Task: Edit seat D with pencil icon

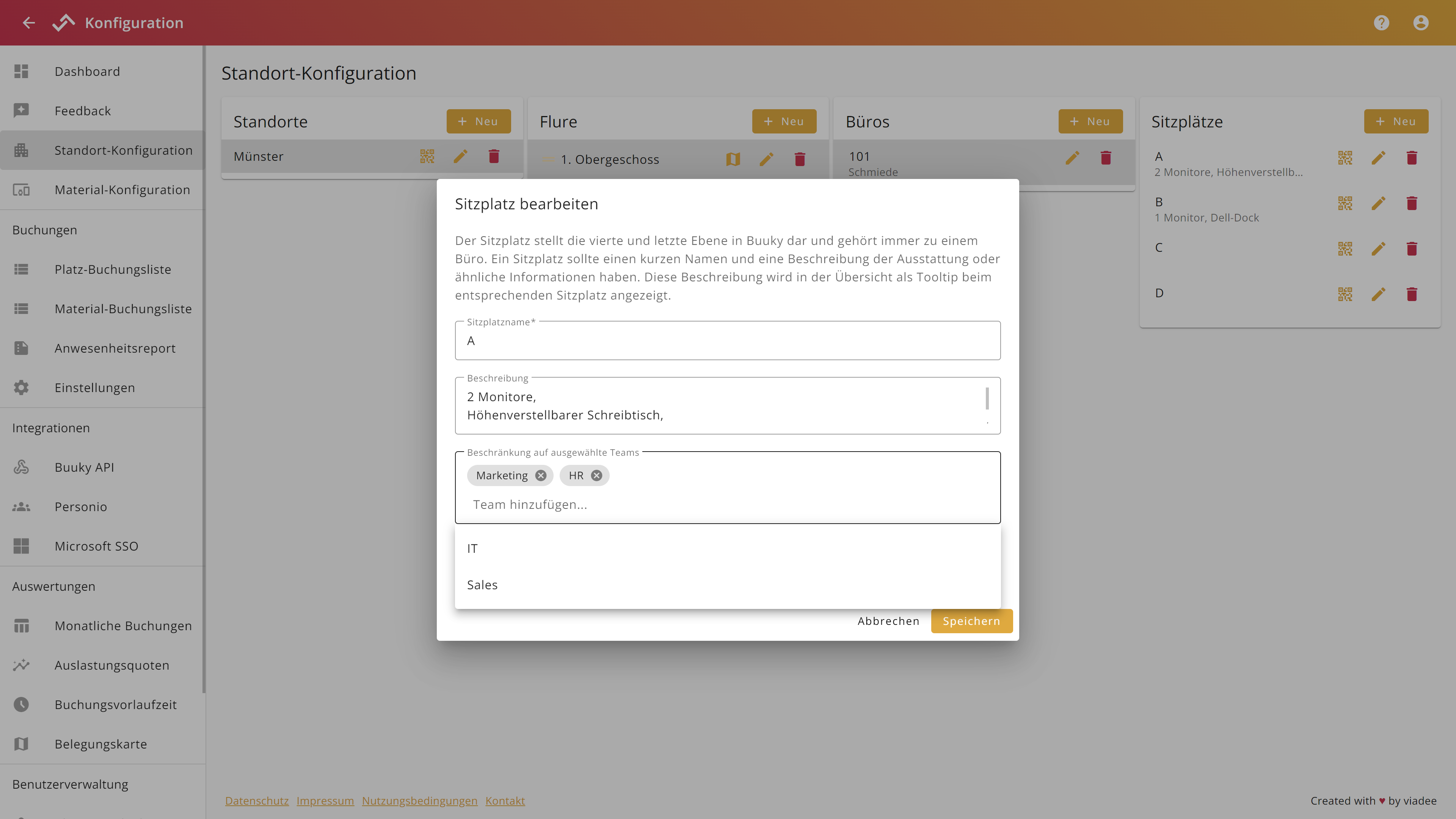Action: pyautogui.click(x=1379, y=294)
